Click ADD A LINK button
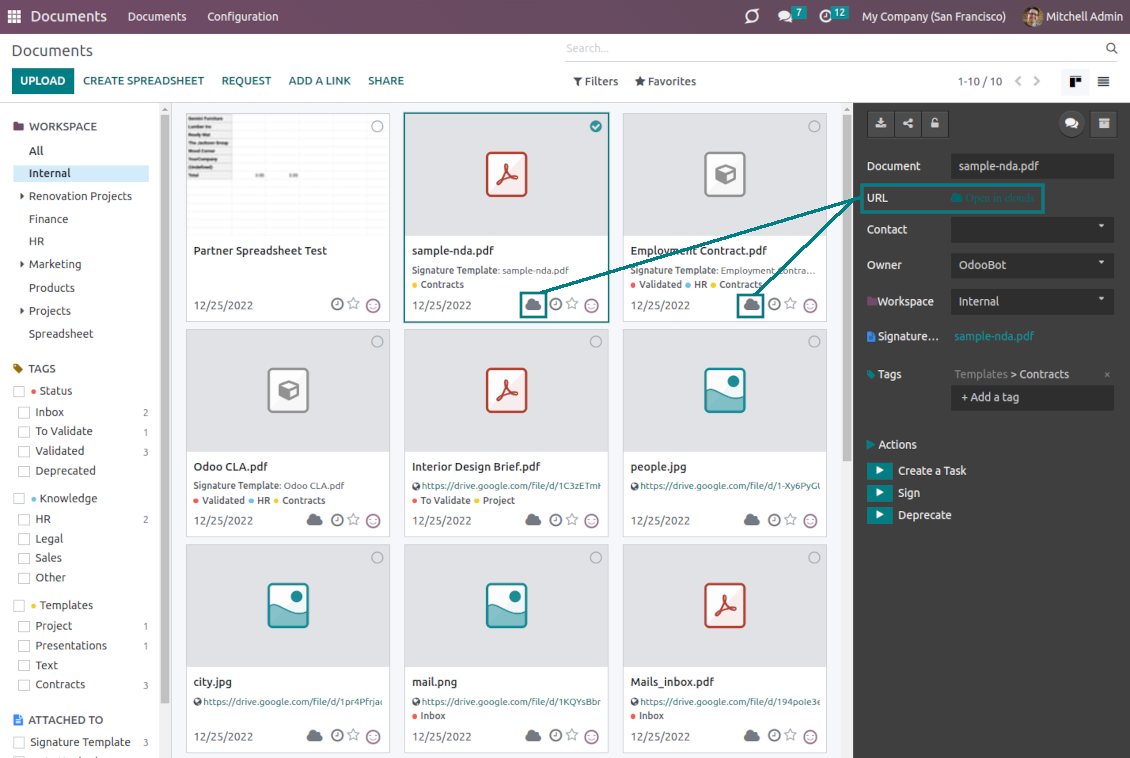 pos(319,81)
